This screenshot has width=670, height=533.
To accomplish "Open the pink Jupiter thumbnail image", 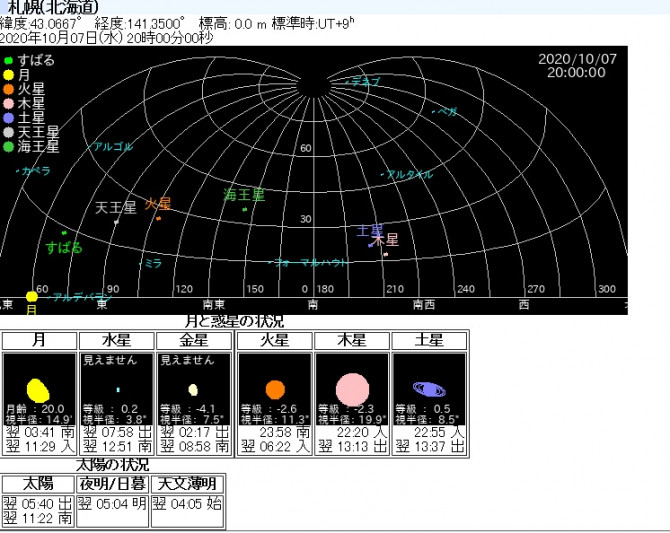I will pos(352,389).
